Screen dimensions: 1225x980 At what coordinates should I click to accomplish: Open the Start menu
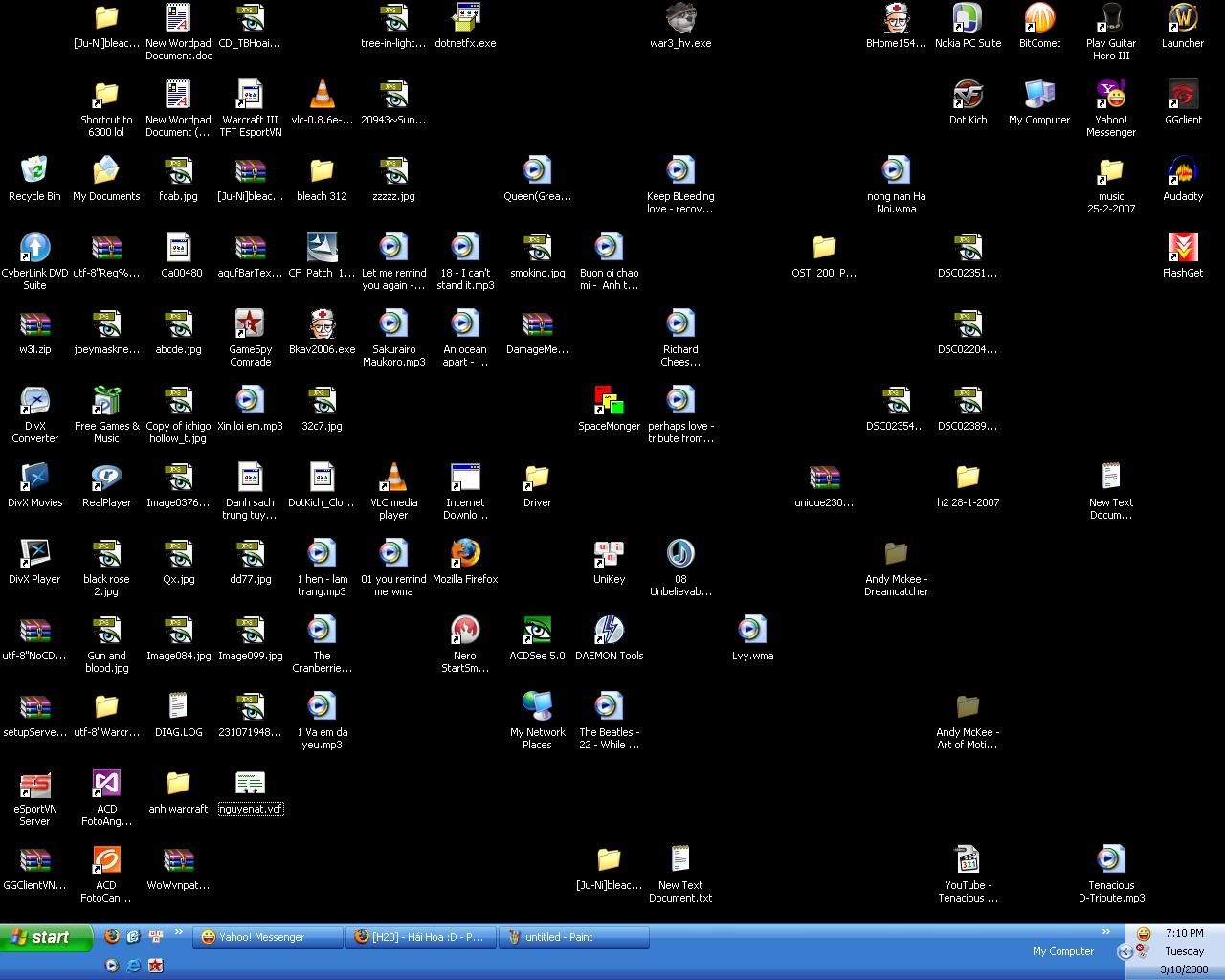click(x=46, y=937)
